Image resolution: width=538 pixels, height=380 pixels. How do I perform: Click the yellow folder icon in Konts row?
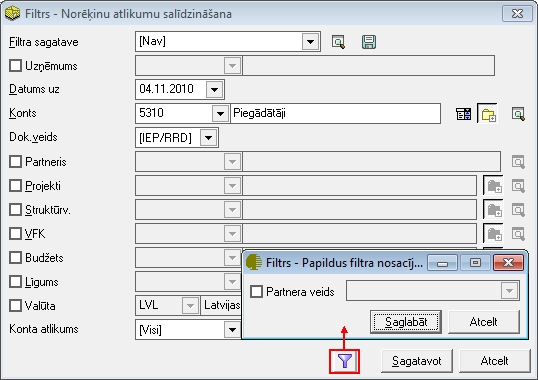pyautogui.click(x=488, y=114)
